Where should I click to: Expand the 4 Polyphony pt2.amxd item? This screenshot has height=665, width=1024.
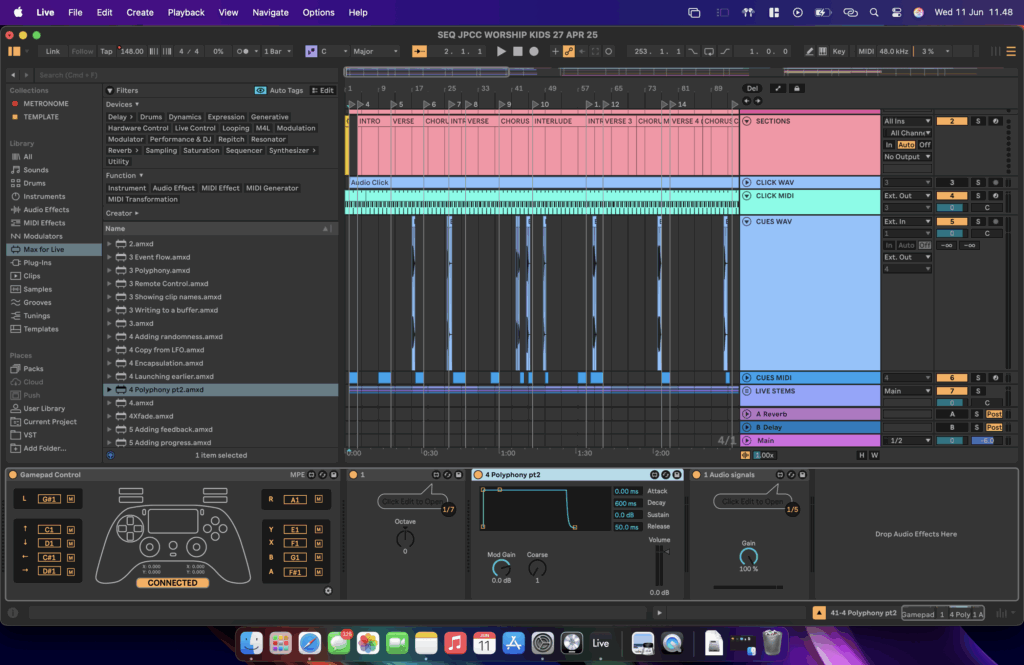click(109, 389)
